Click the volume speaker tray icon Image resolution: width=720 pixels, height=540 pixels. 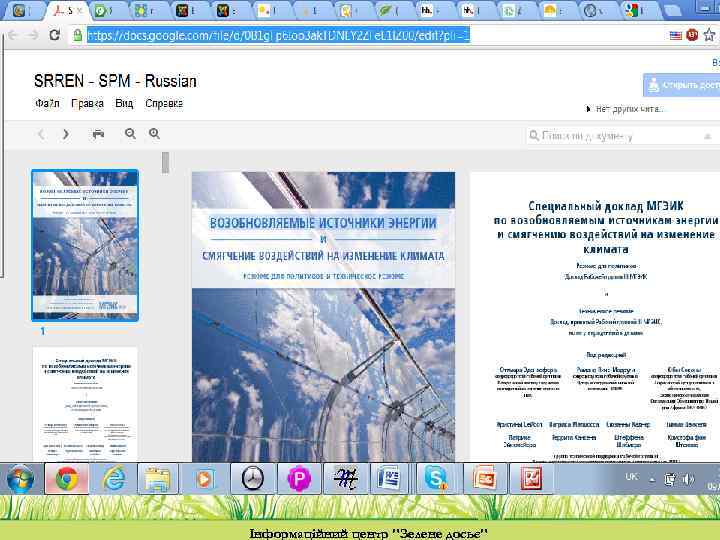(x=688, y=479)
